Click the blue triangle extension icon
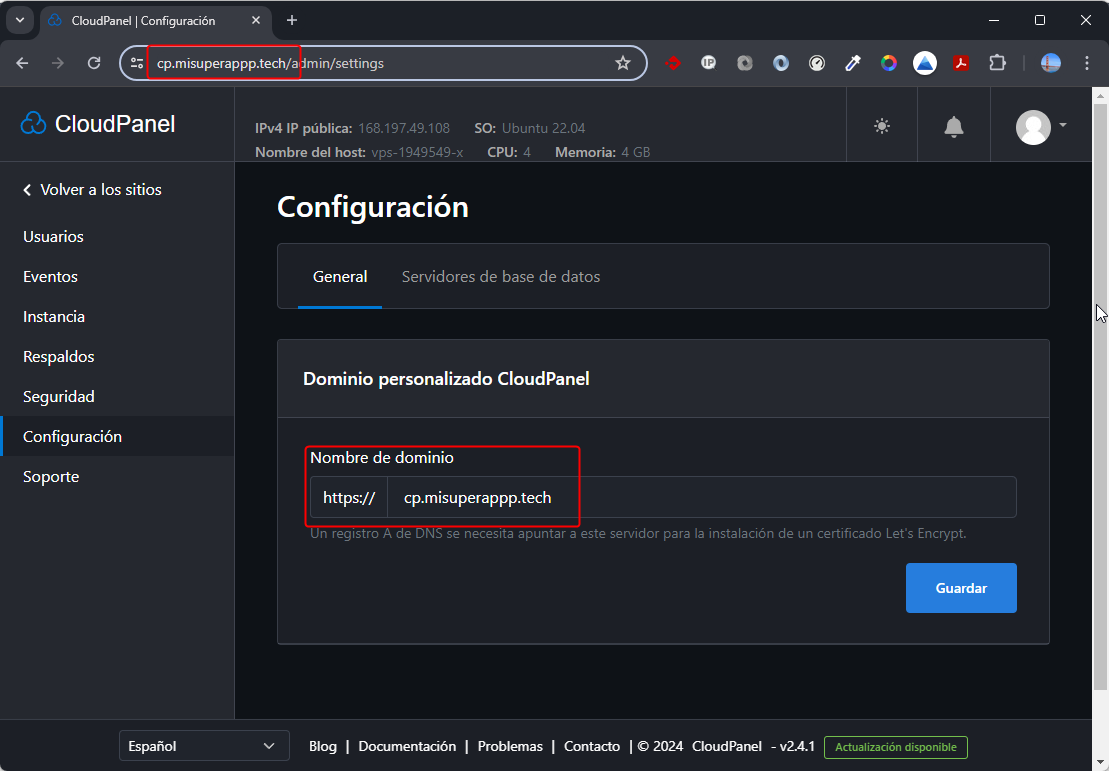 tap(924, 63)
